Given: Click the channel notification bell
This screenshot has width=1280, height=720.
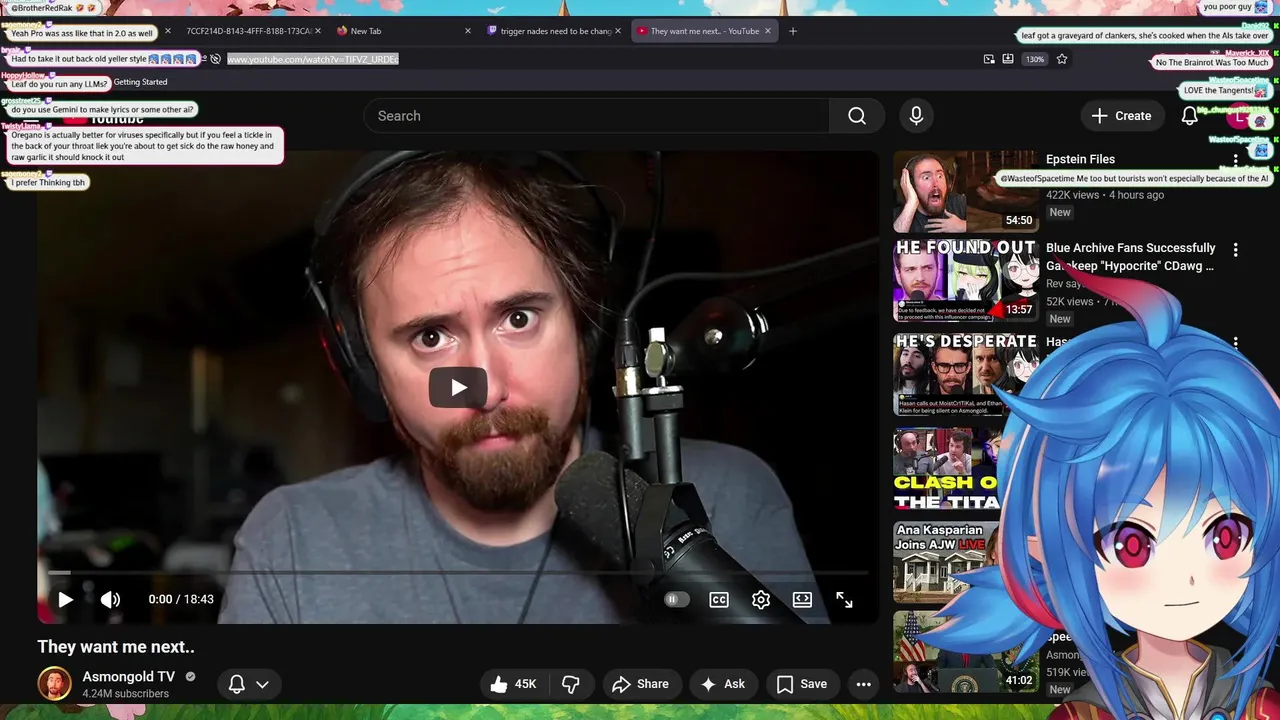Looking at the screenshot, I should [x=237, y=684].
